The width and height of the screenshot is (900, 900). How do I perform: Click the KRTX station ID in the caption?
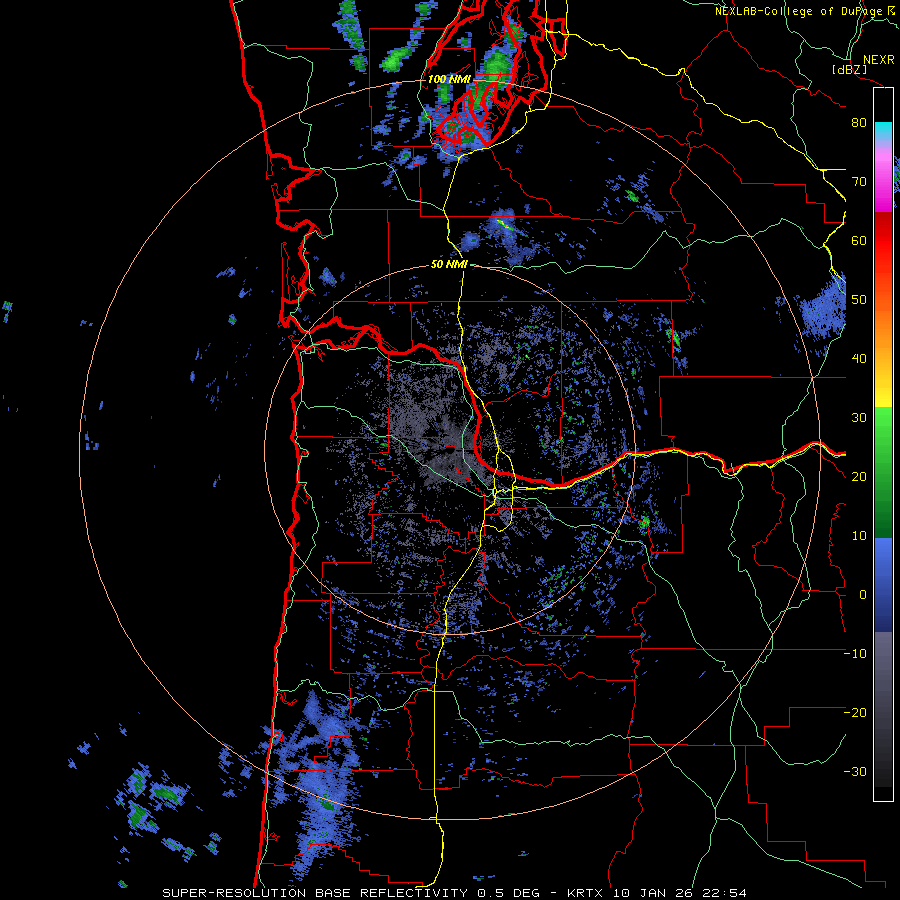(587, 893)
